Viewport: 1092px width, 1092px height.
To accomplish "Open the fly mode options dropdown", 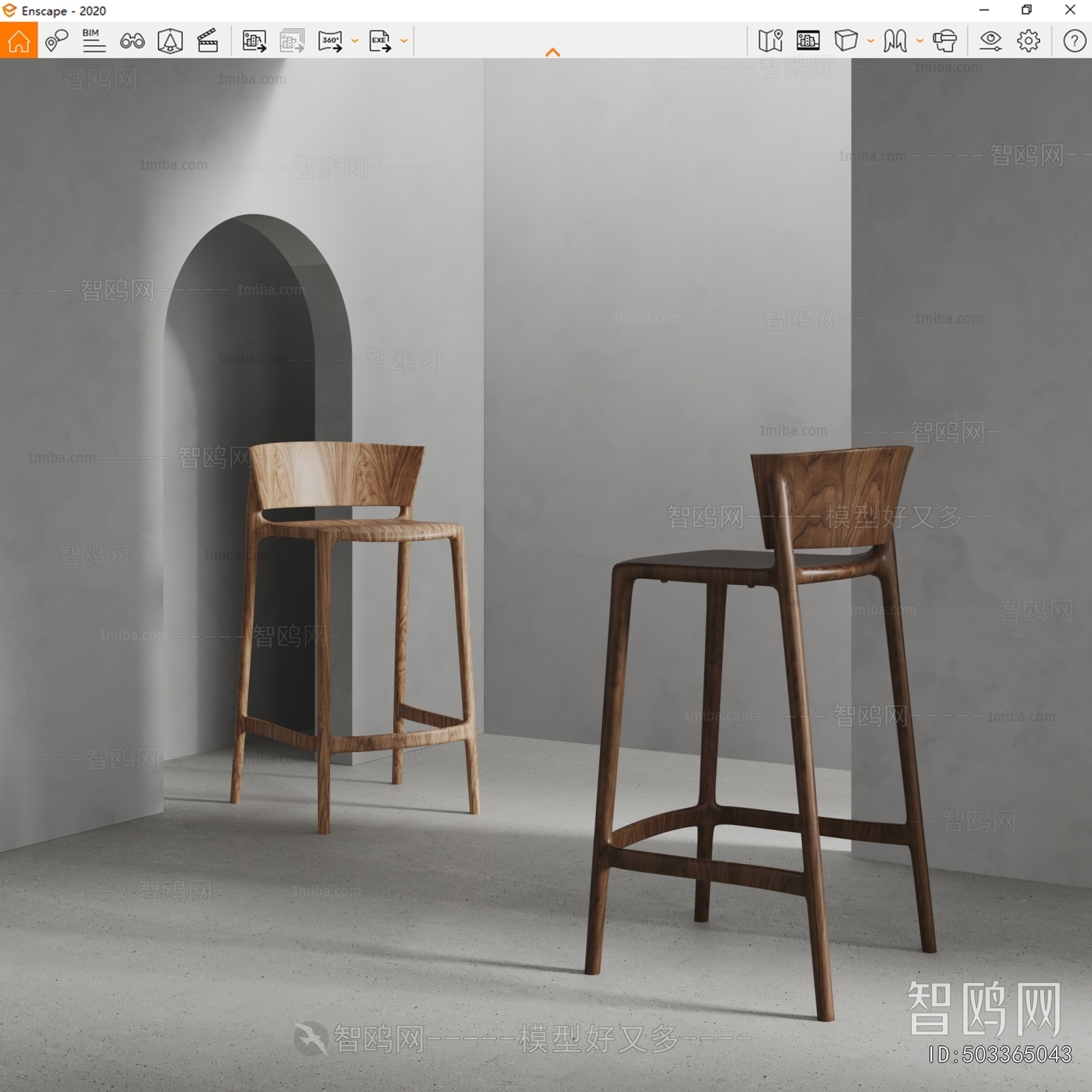I will [x=920, y=42].
